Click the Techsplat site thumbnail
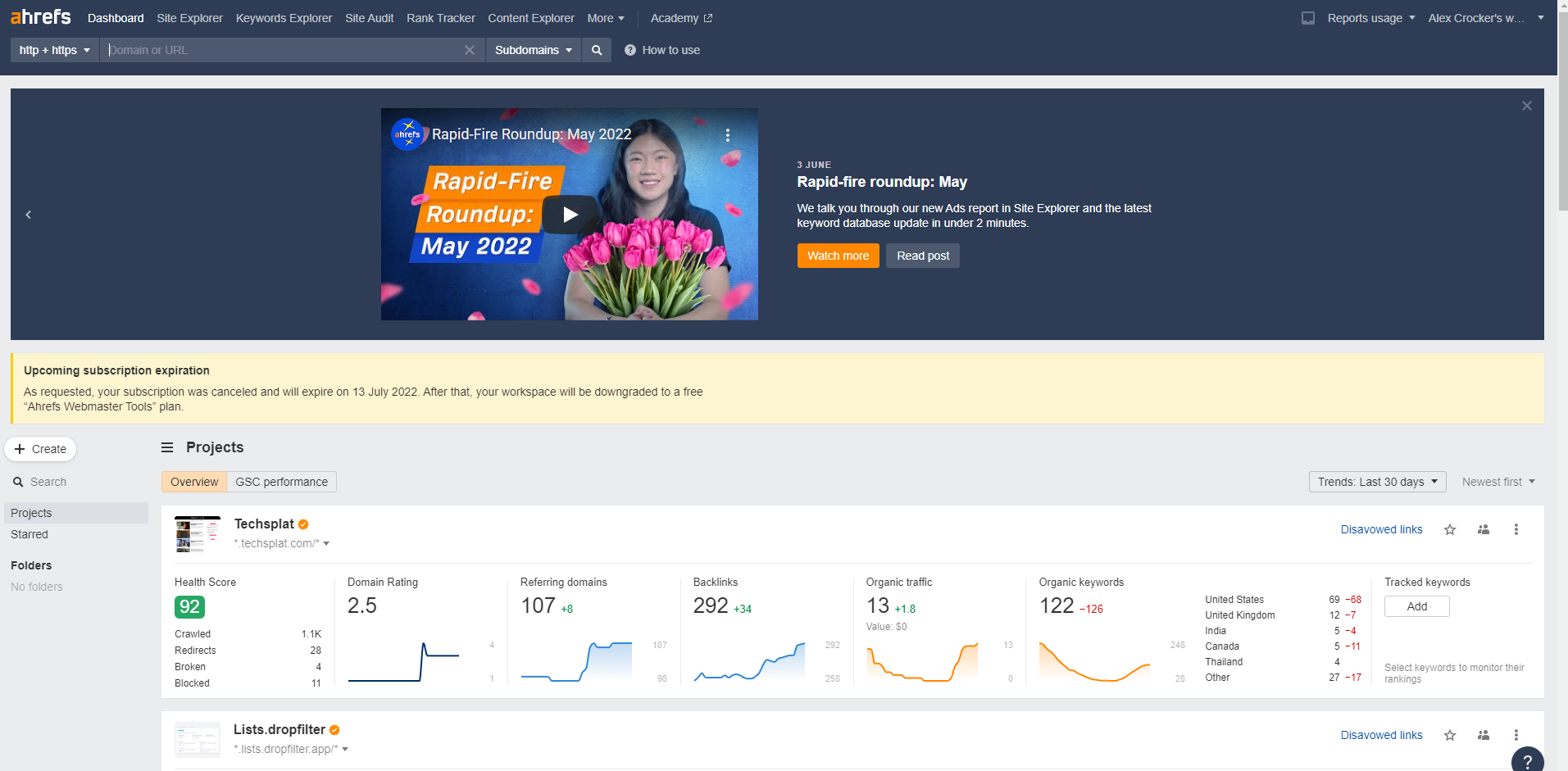 (x=198, y=534)
